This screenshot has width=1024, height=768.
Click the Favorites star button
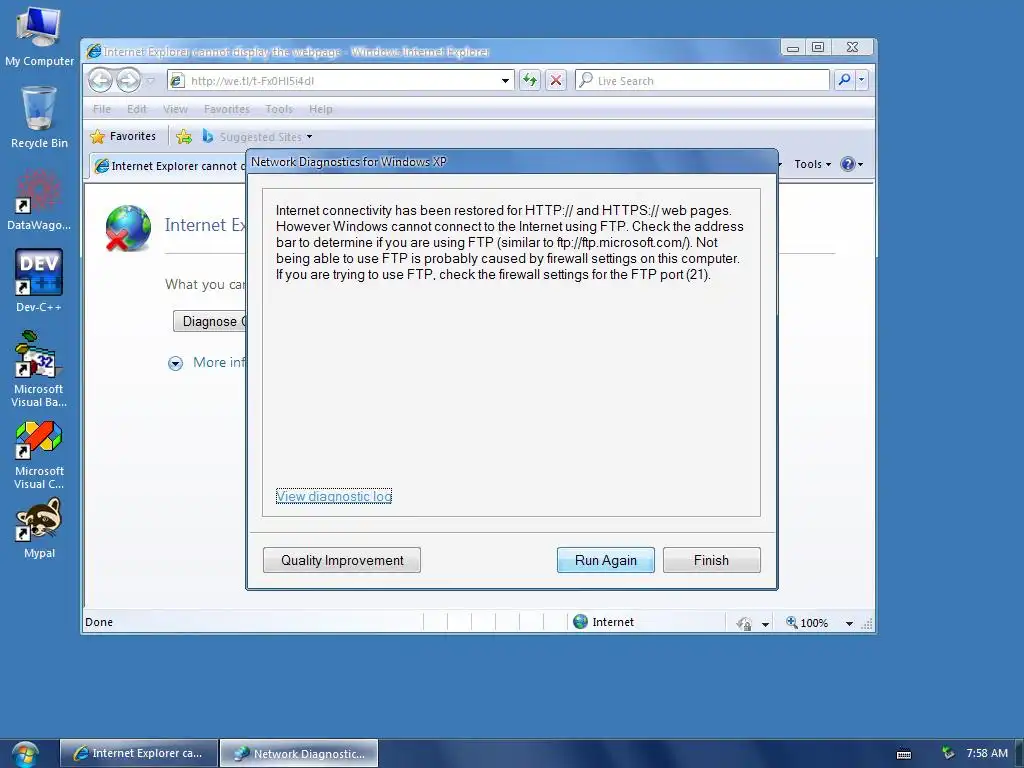coord(124,136)
